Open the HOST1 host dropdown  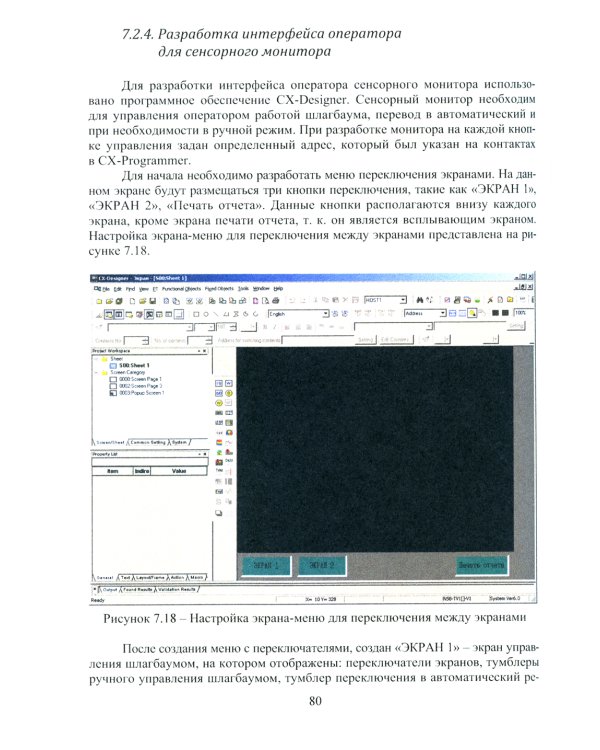403,300
